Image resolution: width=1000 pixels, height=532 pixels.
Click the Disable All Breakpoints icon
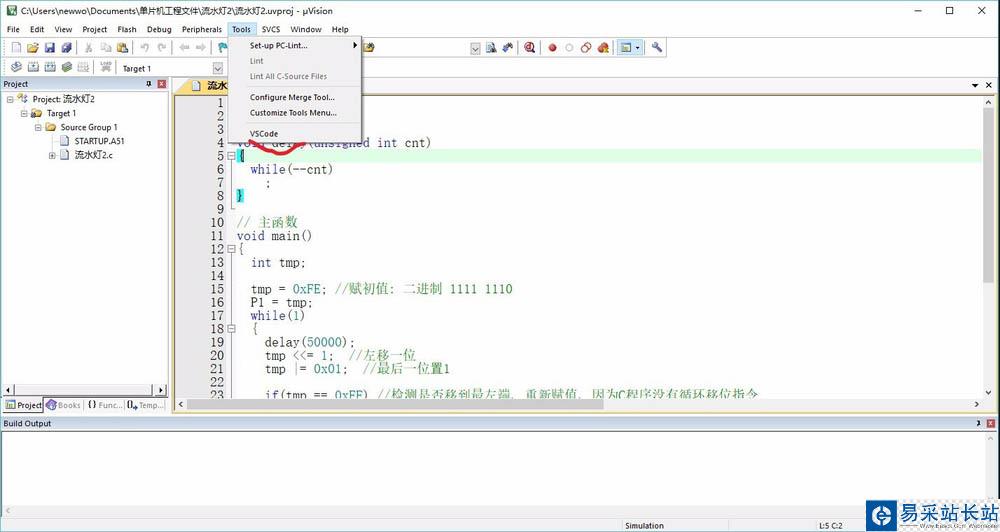point(585,48)
